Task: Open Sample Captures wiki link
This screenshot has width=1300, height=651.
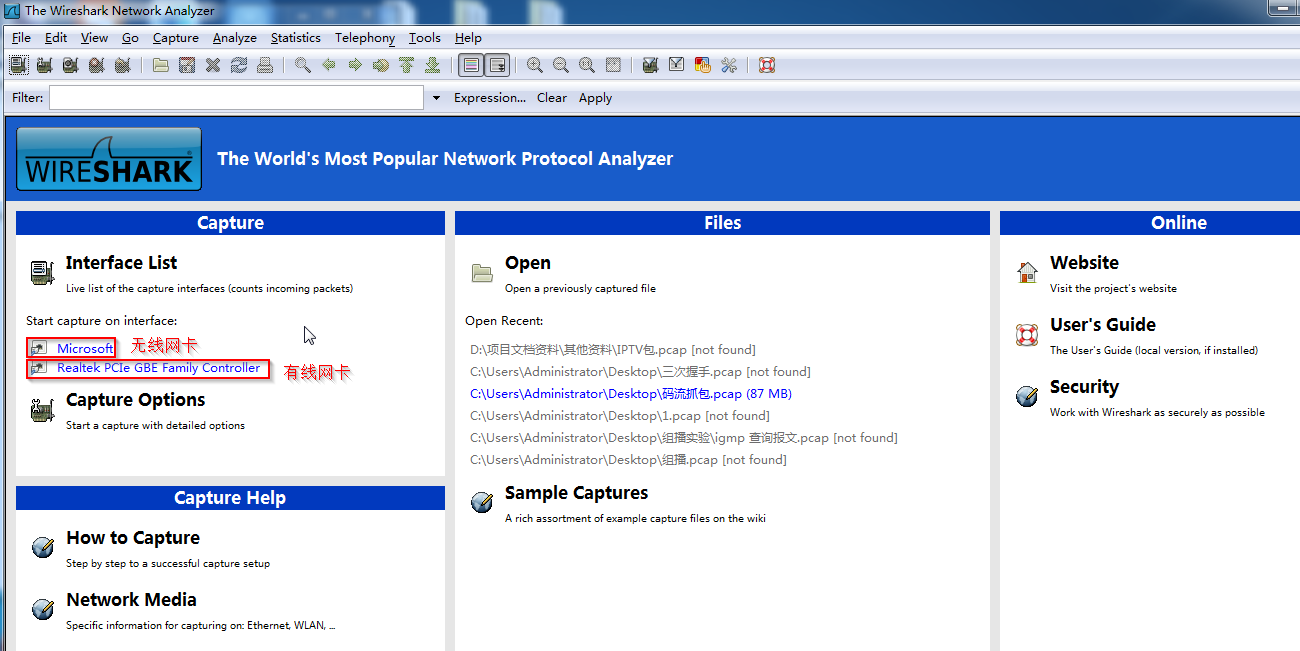Action: pyautogui.click(x=576, y=493)
